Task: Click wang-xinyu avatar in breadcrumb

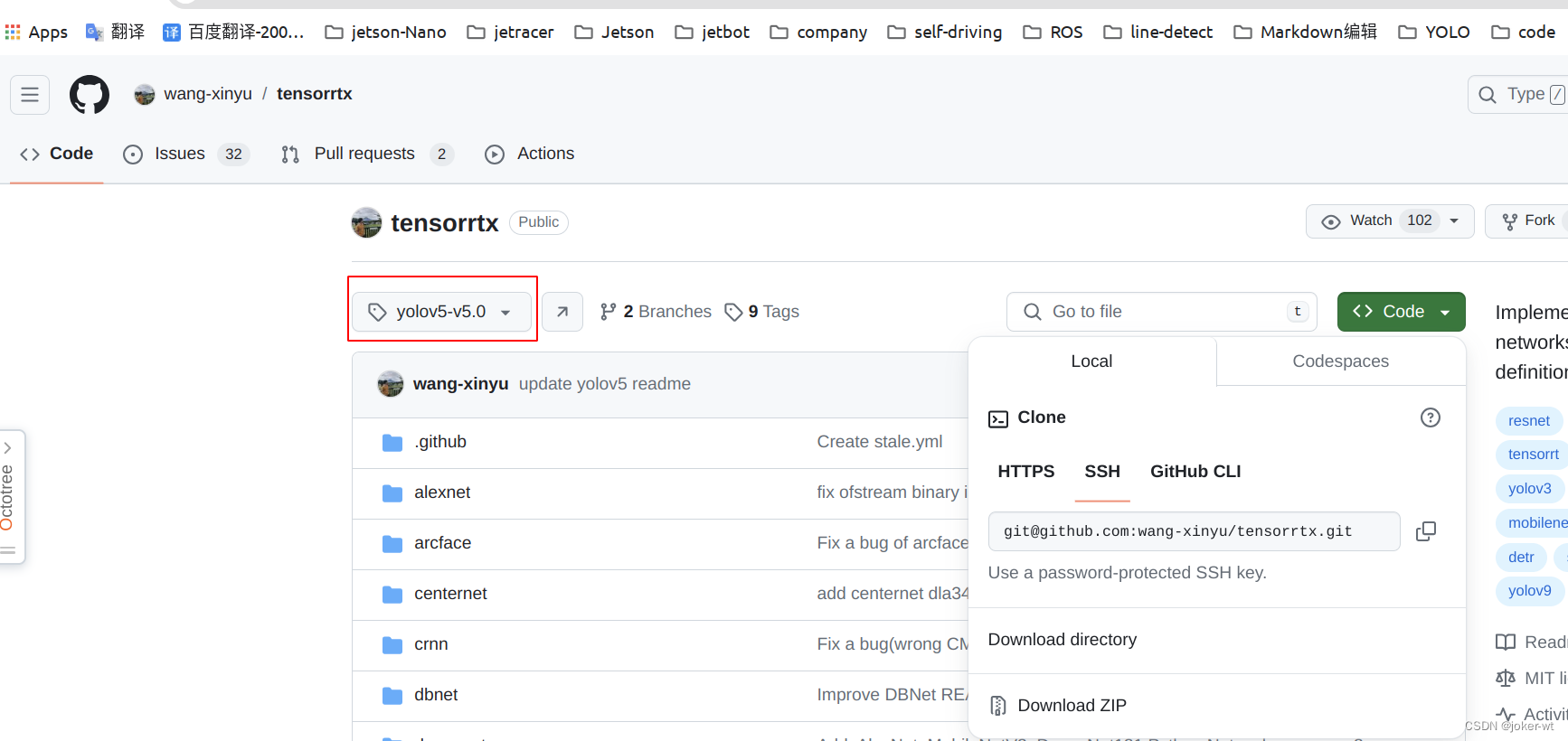Action: 145,95
